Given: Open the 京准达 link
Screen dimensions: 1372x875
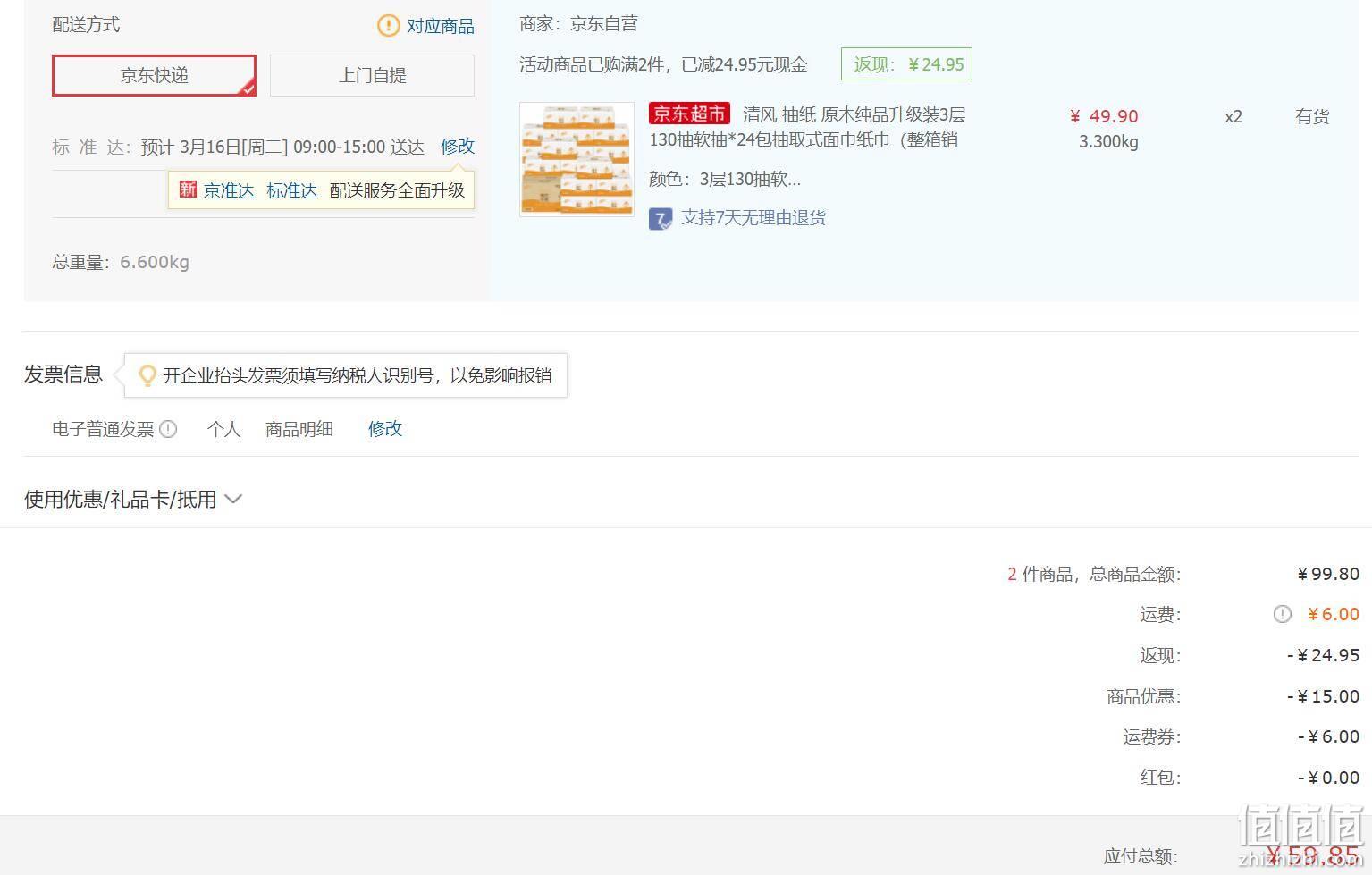Looking at the screenshot, I should pyautogui.click(x=229, y=190).
